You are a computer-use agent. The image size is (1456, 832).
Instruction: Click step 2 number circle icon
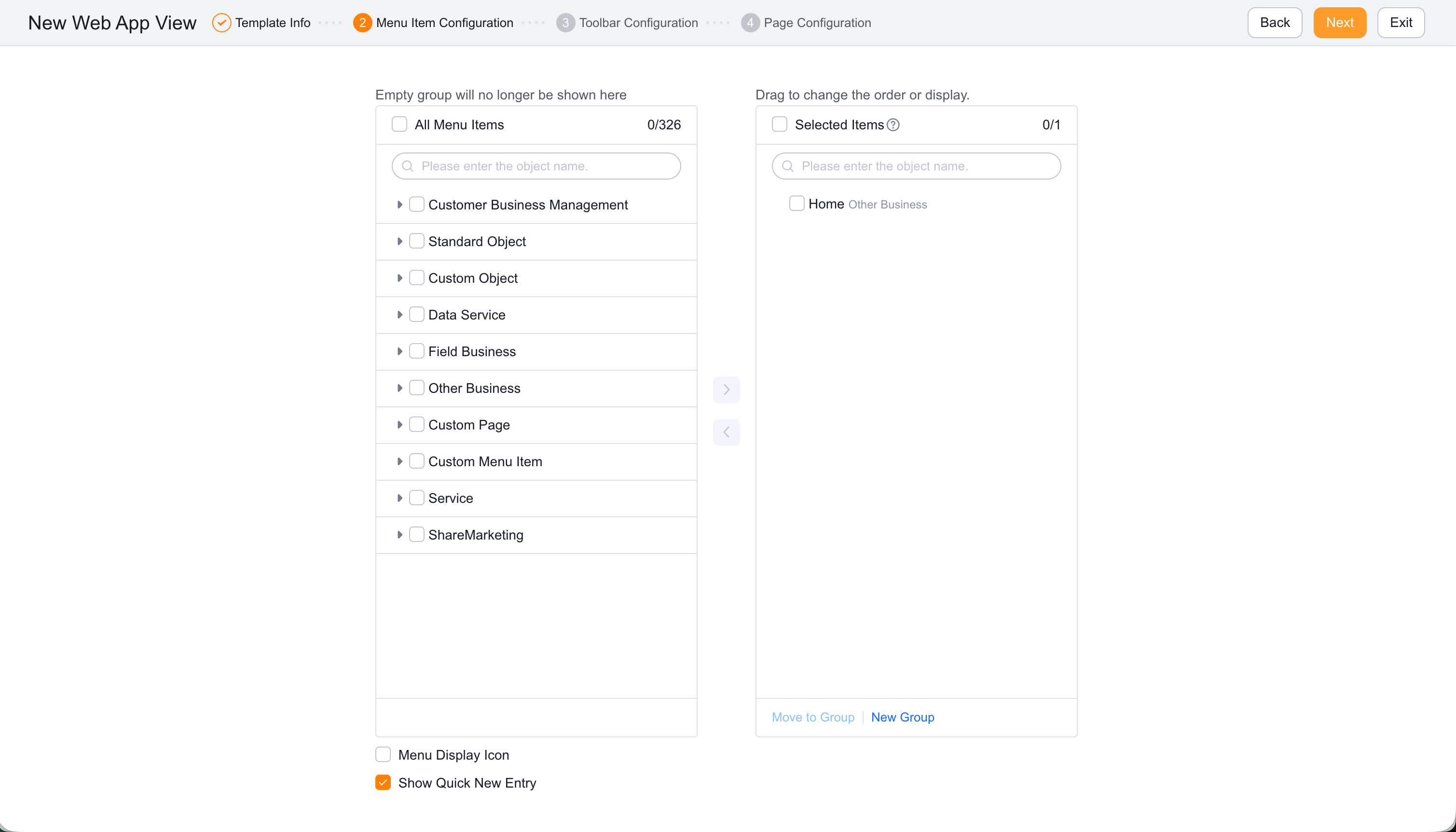[362, 23]
